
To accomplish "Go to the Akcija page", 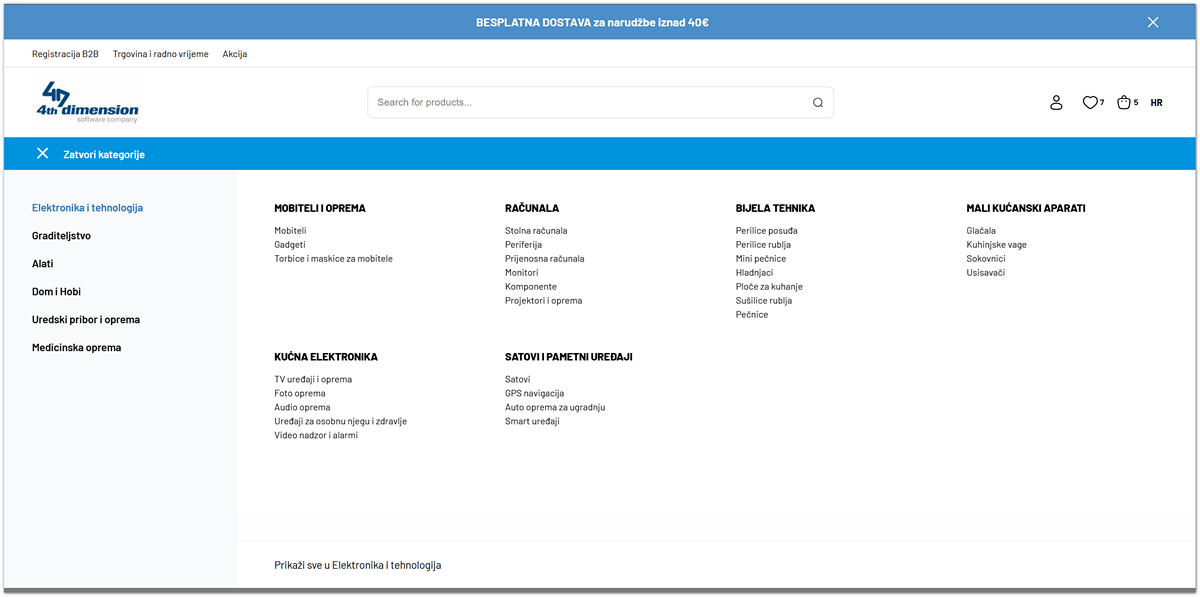I will (235, 54).
